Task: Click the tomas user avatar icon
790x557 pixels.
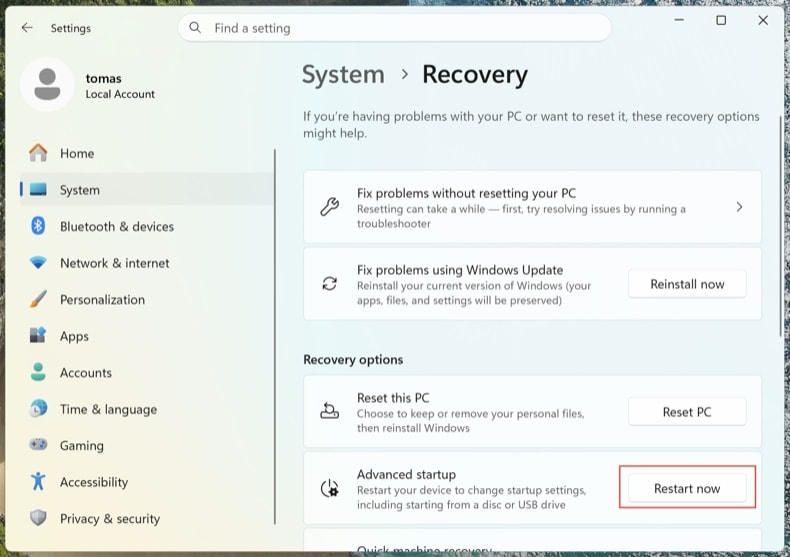Action: 47,85
